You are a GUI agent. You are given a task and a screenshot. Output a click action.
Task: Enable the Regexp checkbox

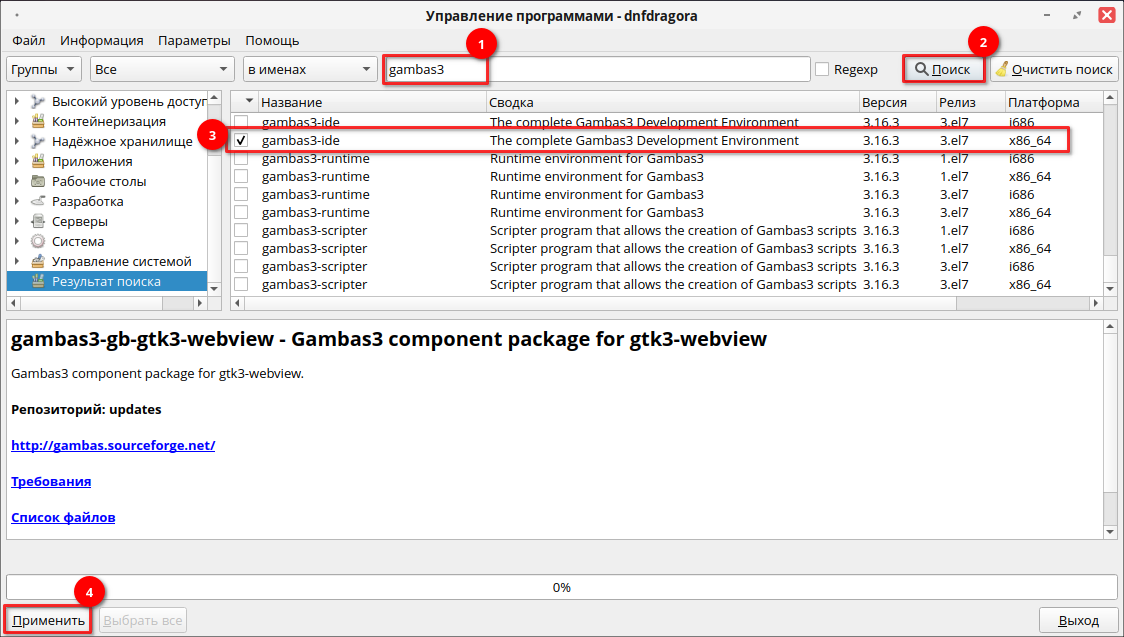click(x=822, y=70)
